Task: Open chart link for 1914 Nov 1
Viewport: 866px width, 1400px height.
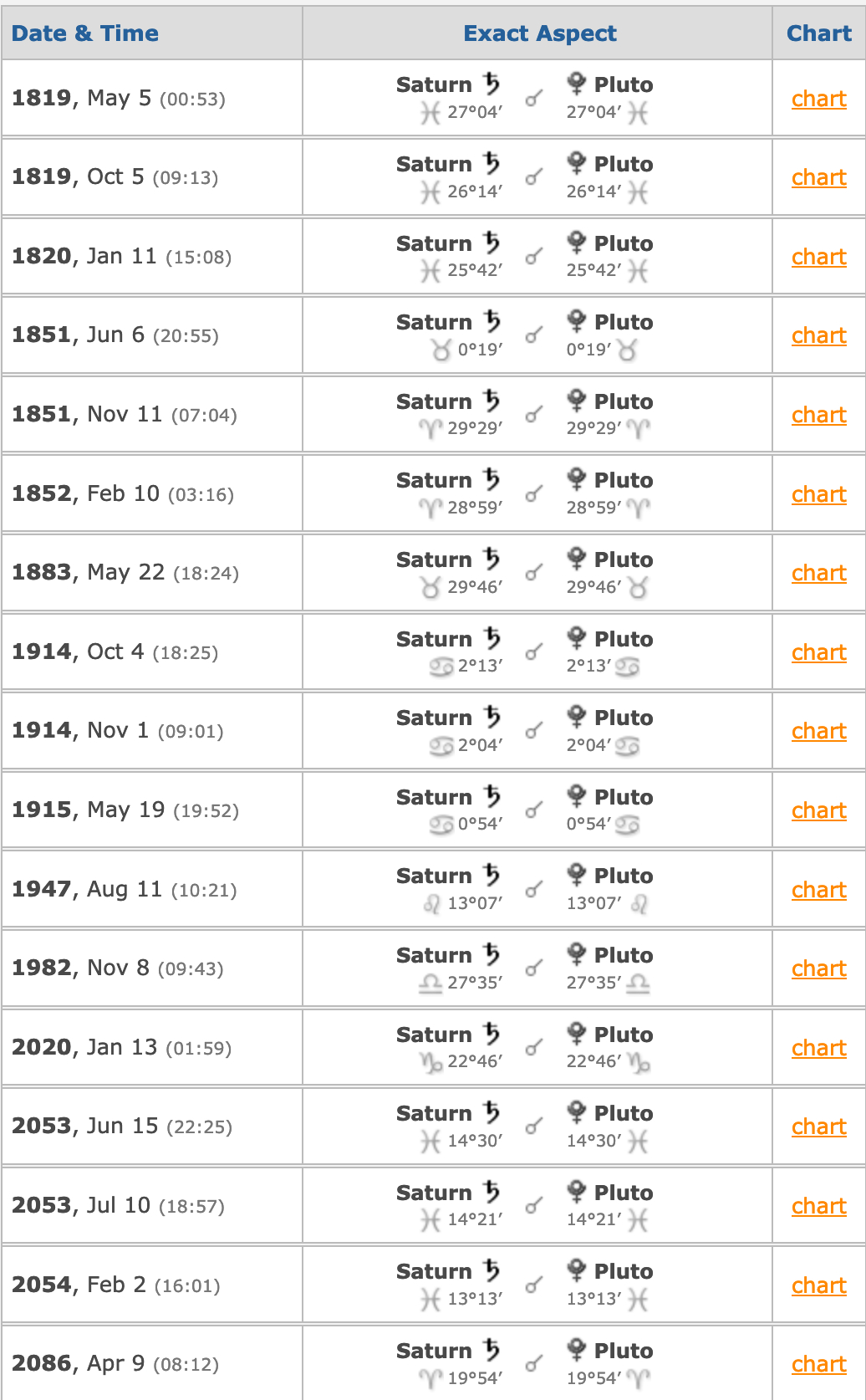Action: (818, 731)
